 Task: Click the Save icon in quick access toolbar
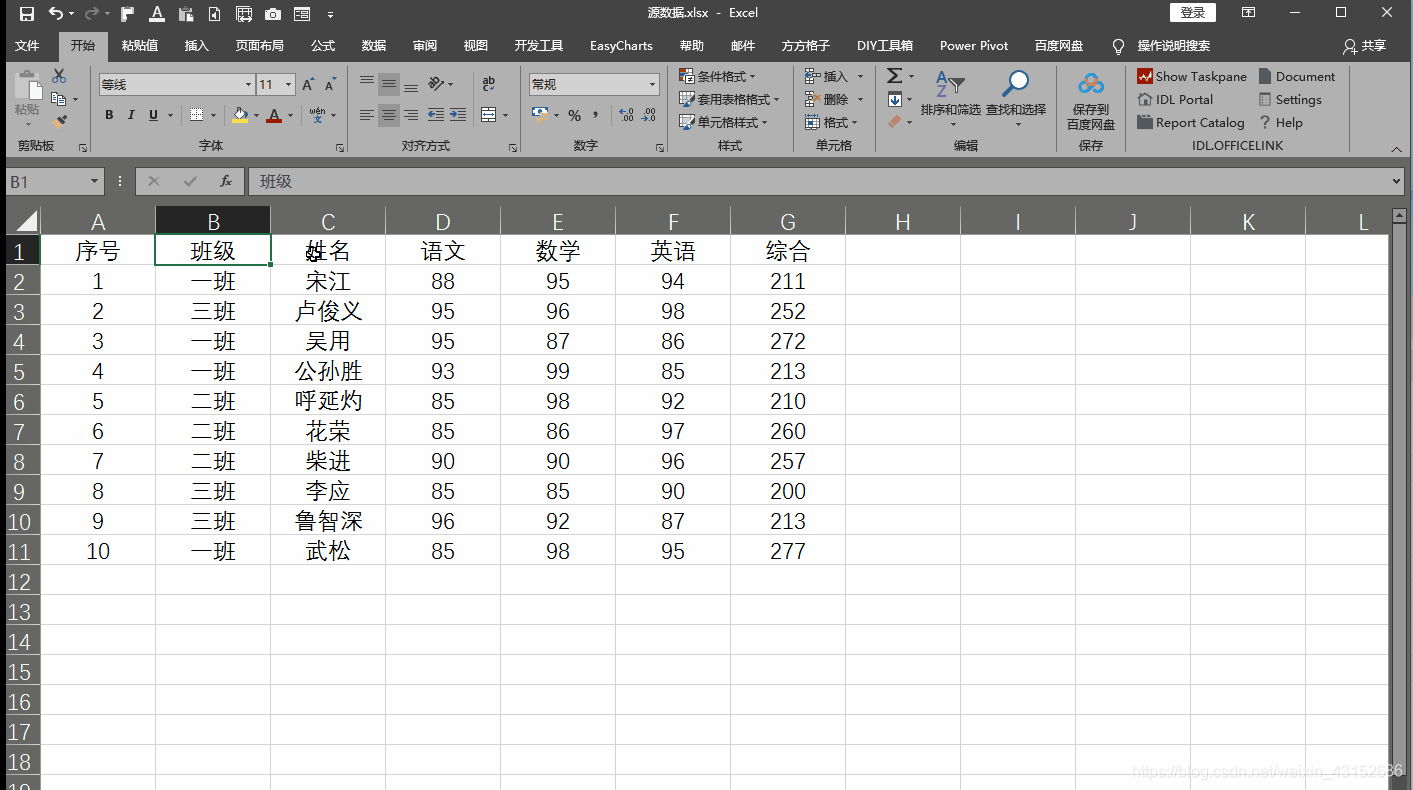pyautogui.click(x=27, y=14)
